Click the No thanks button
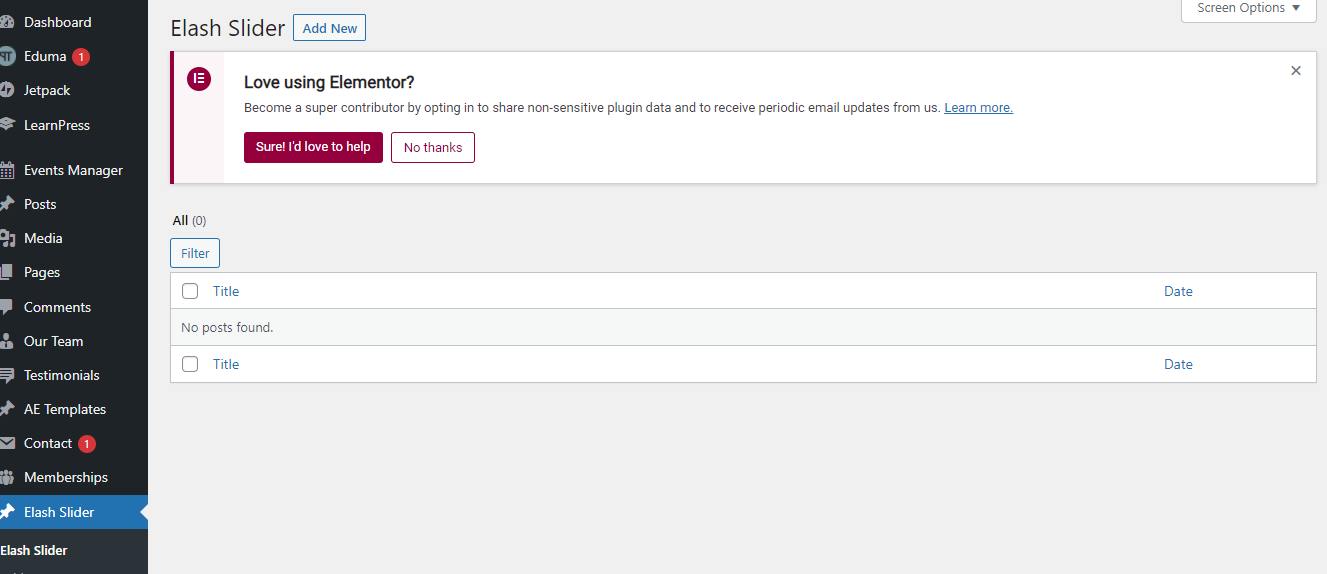Screen dimensions: 1327x574 [433, 147]
